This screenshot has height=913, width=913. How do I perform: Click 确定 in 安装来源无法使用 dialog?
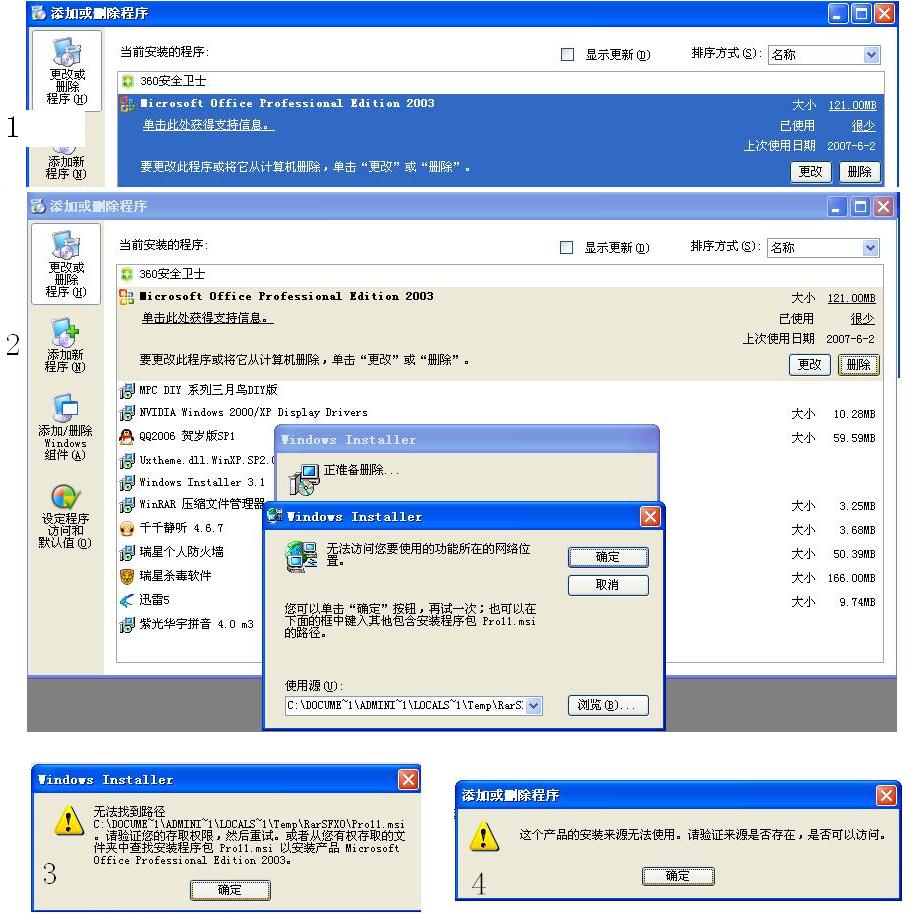click(678, 876)
